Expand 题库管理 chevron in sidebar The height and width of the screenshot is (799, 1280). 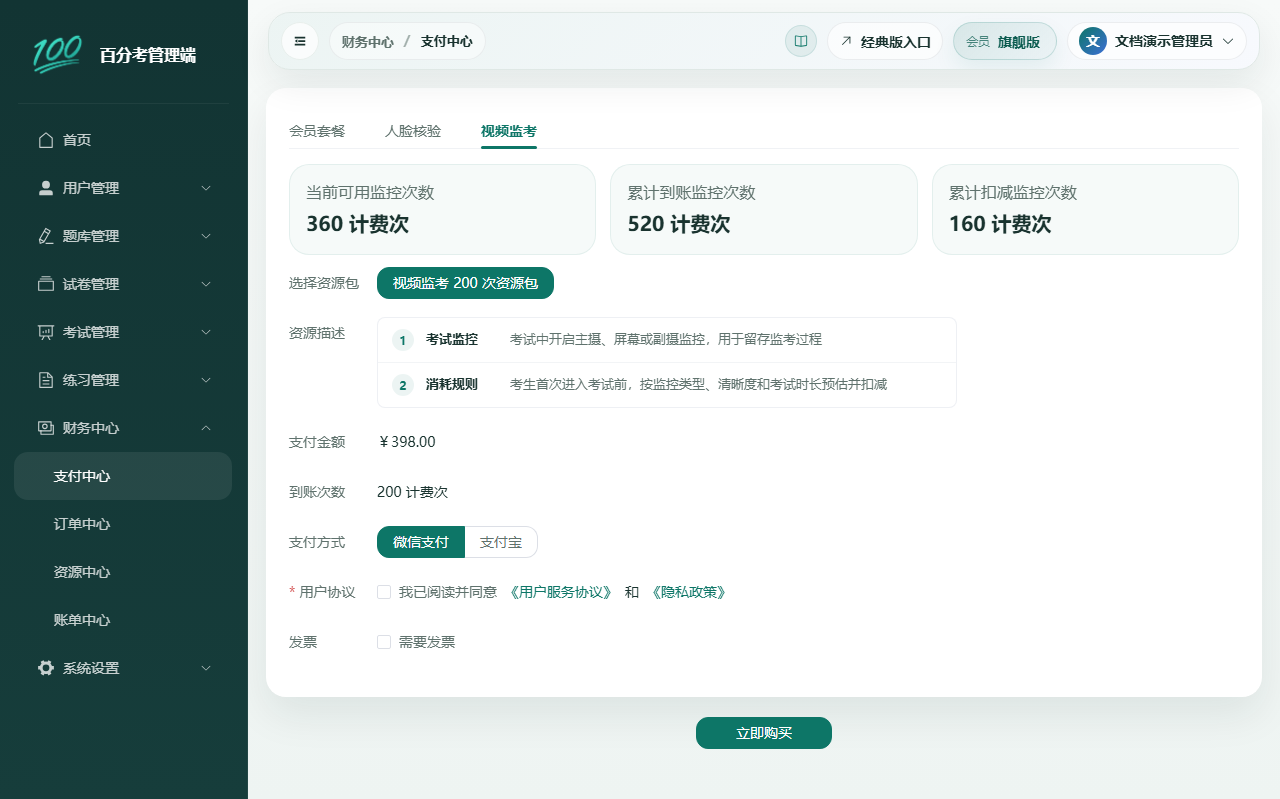(x=206, y=236)
